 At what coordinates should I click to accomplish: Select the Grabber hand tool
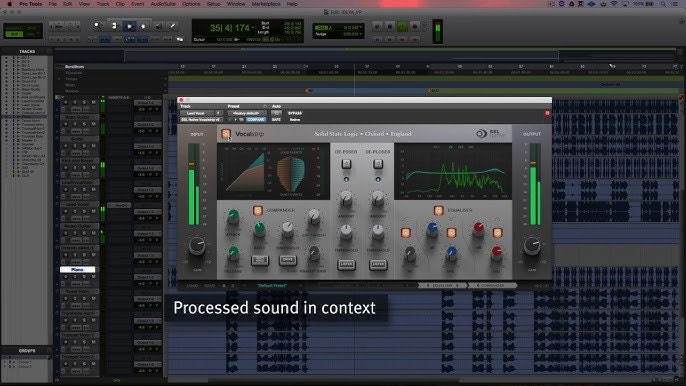point(143,26)
